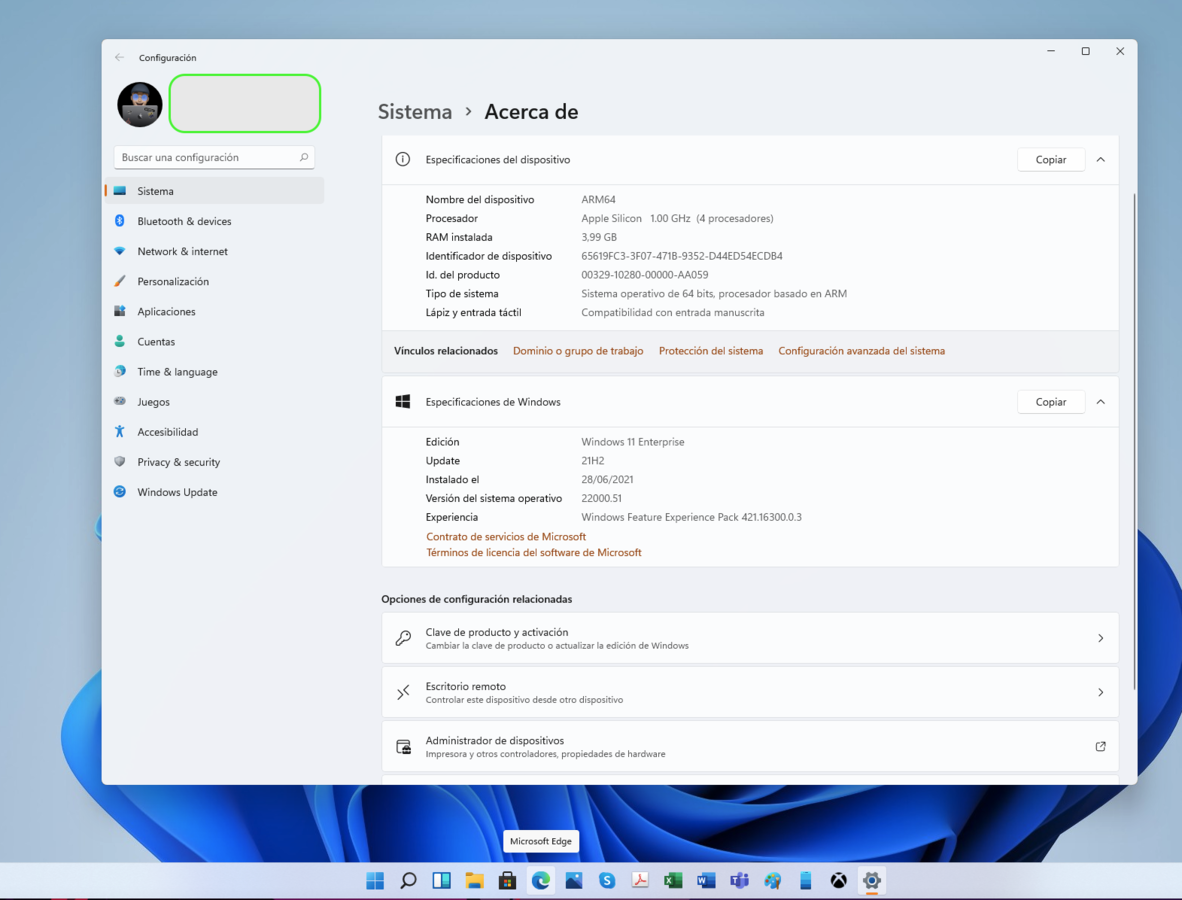
Task: Click the Settings gear in the taskbar
Action: point(871,880)
